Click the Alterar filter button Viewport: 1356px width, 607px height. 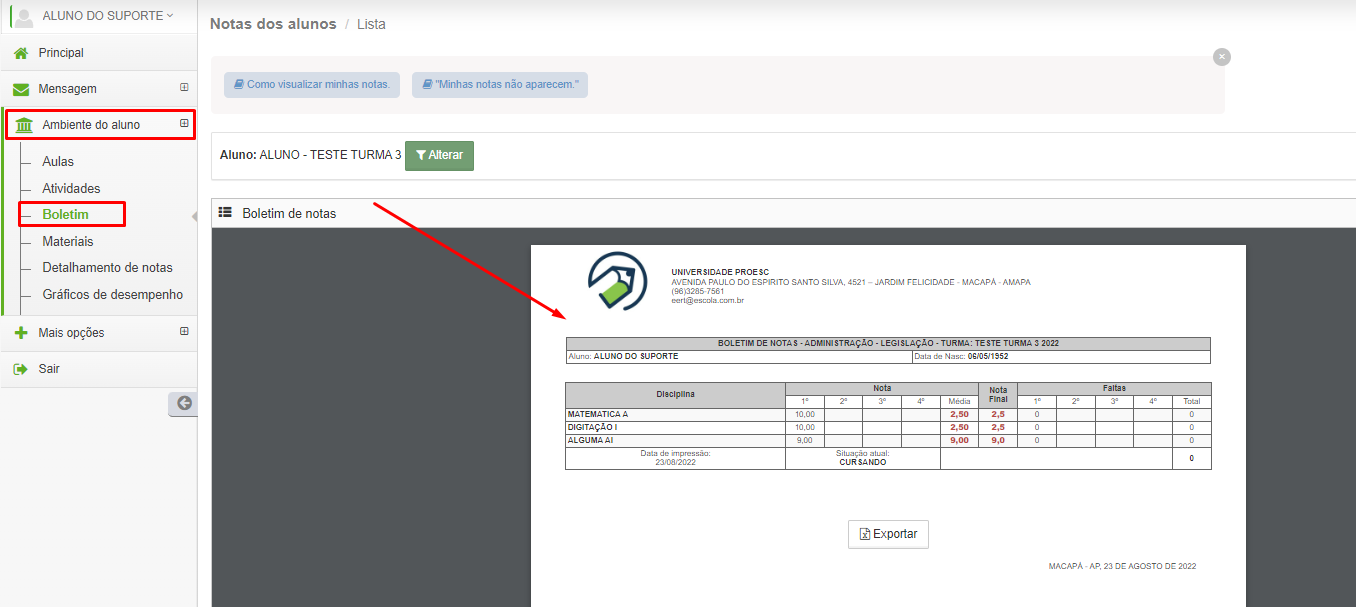pyautogui.click(x=439, y=156)
